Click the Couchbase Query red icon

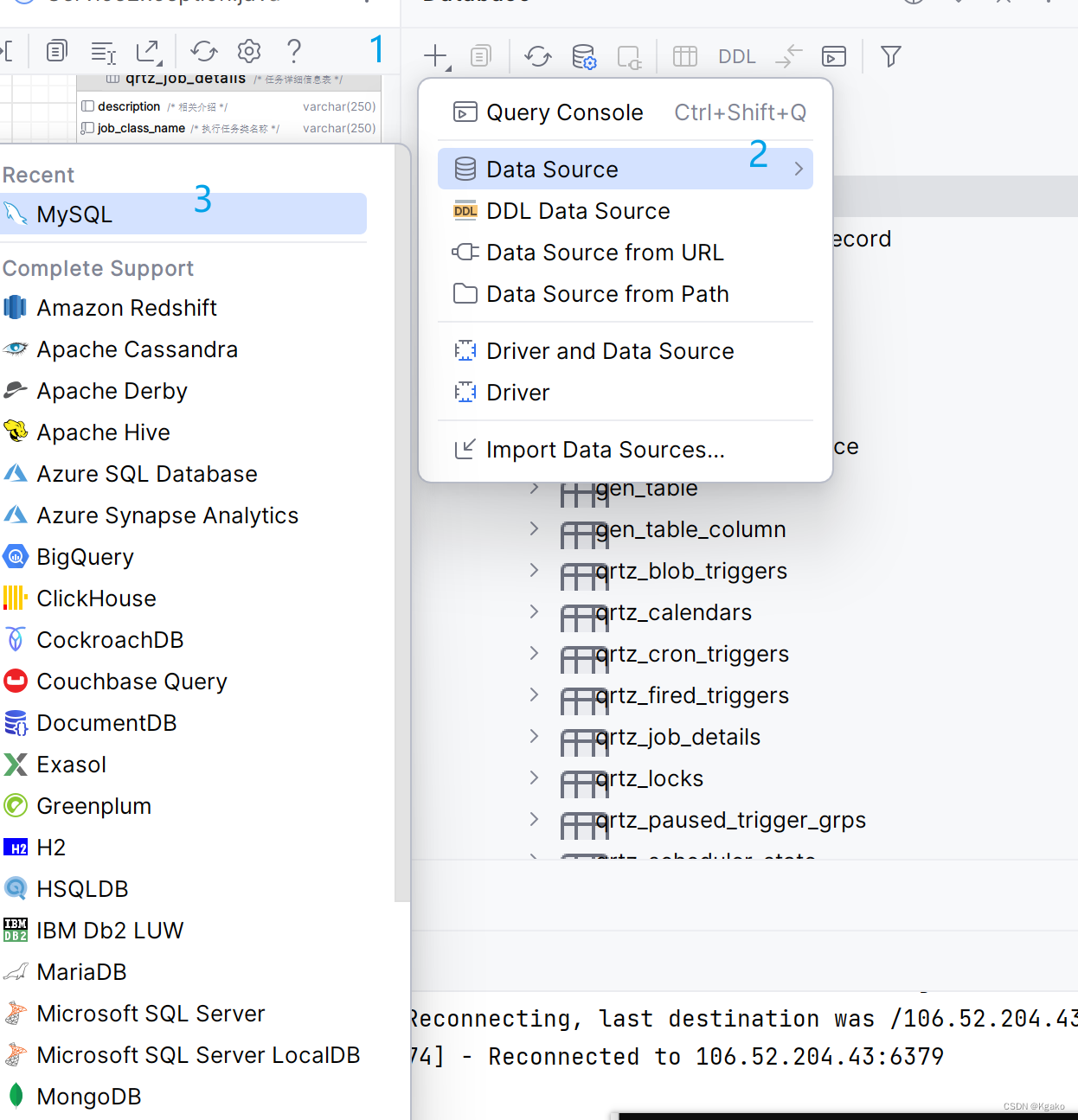(16, 681)
